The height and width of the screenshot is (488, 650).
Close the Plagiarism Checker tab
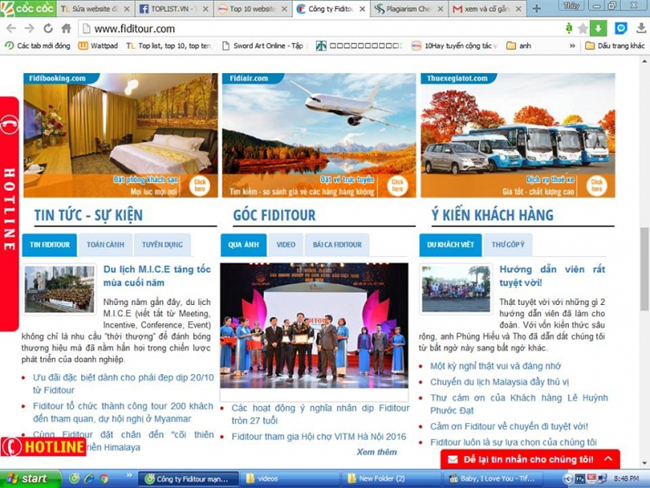pos(440,9)
